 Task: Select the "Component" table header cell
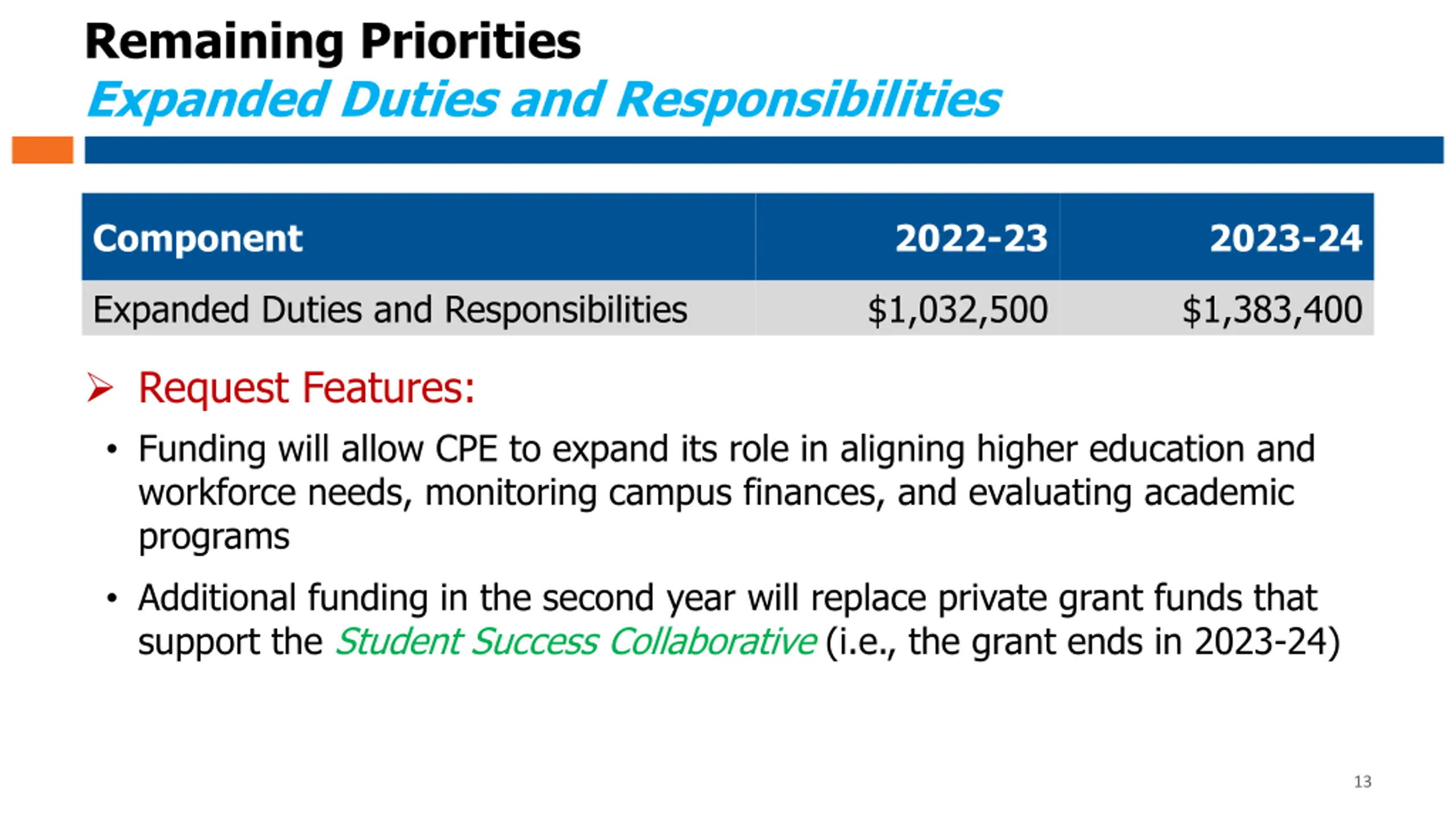pos(197,238)
